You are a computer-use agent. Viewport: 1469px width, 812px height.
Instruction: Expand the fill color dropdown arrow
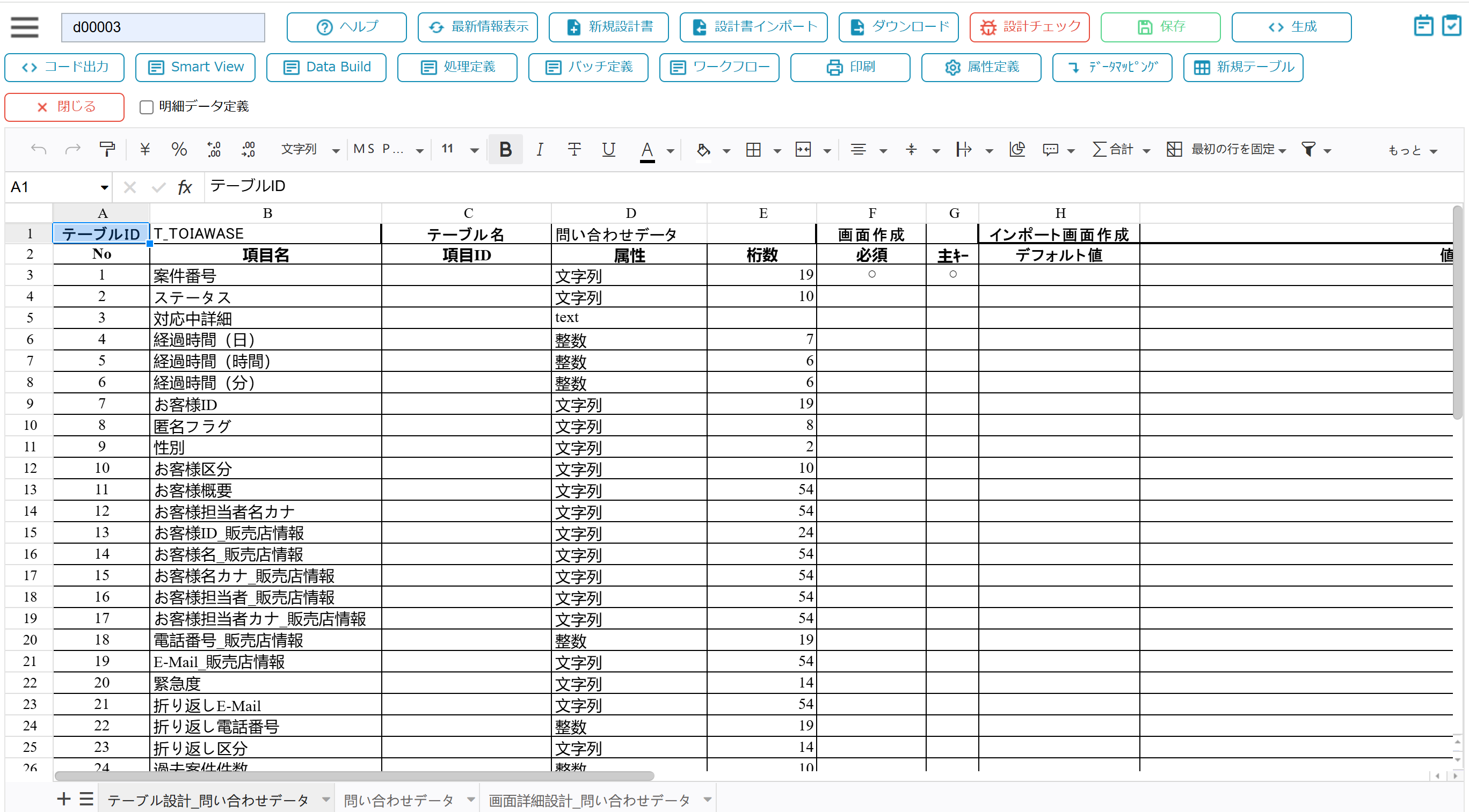(x=726, y=151)
